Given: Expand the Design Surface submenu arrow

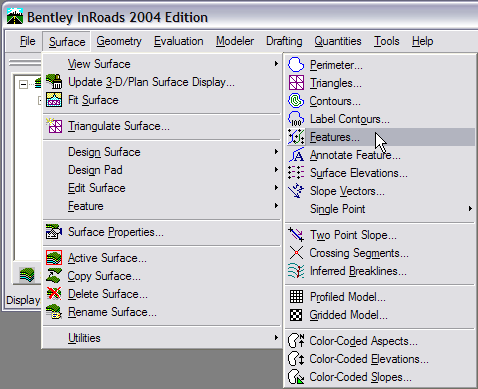Looking at the screenshot, I should pyautogui.click(x=276, y=152).
